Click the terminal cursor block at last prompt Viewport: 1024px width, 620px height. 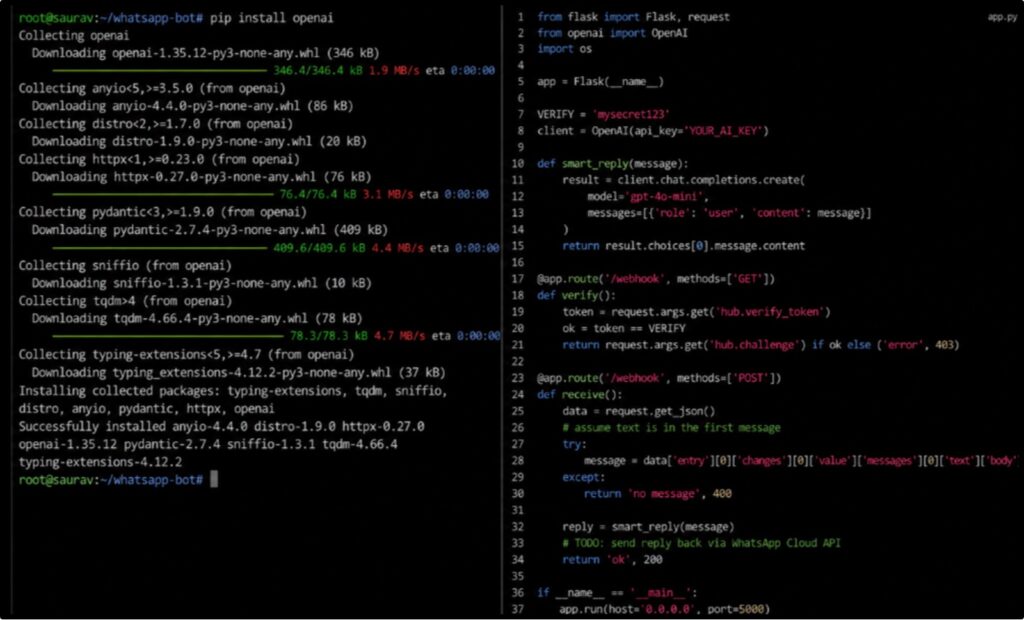214,480
